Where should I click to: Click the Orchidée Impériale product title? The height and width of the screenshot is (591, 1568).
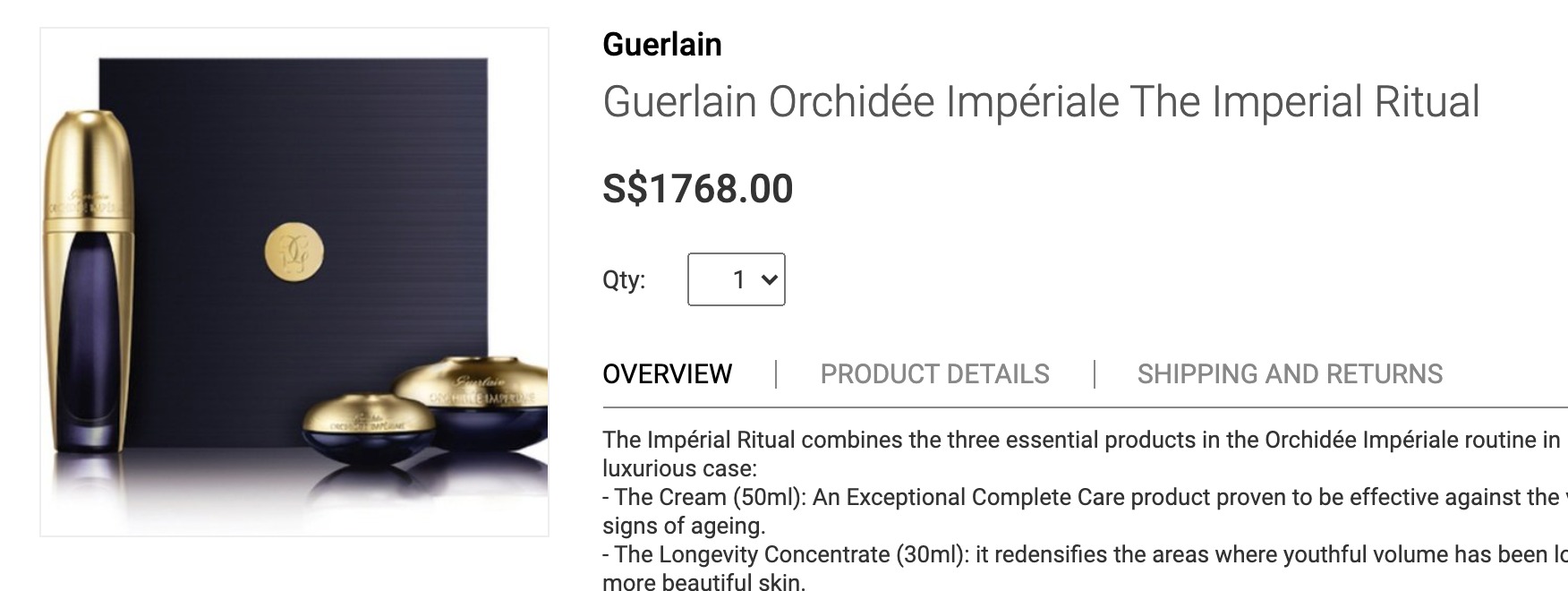tap(1040, 101)
